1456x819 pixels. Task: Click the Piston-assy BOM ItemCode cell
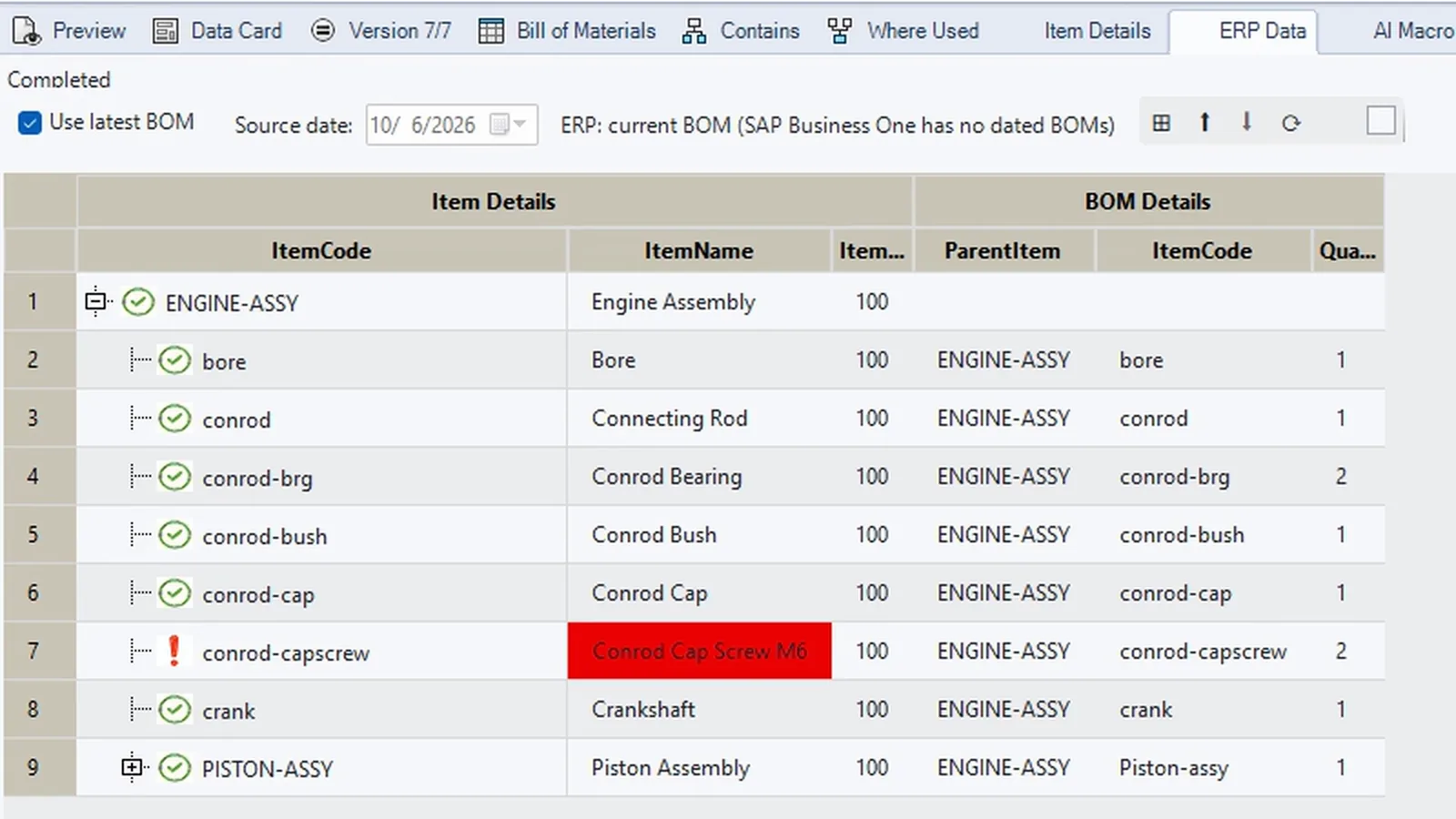(1202, 767)
